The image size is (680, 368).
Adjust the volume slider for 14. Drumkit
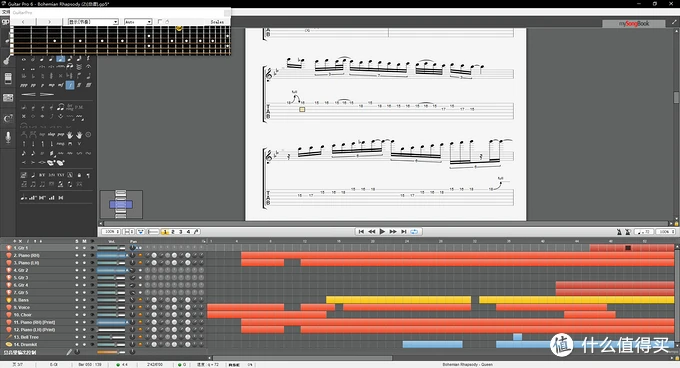[x=111, y=345]
